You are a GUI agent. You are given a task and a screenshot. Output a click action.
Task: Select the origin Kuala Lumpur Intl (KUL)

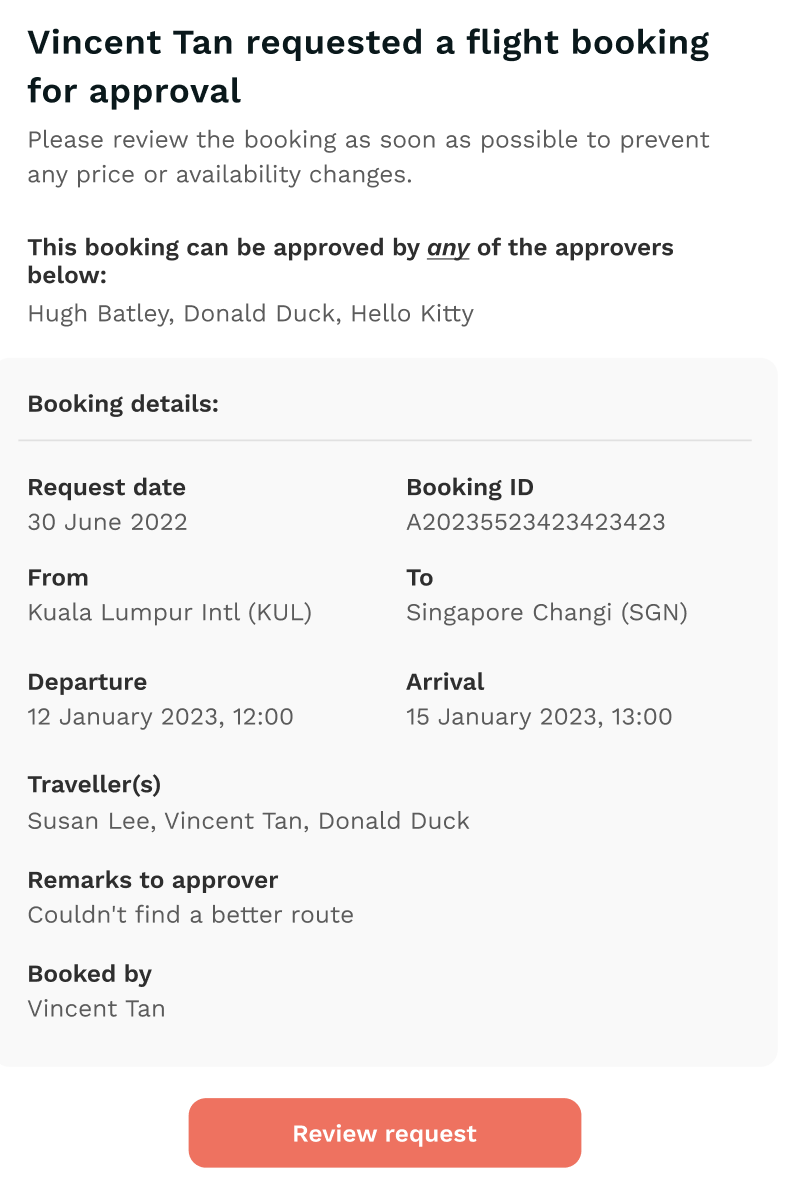[x=169, y=612]
